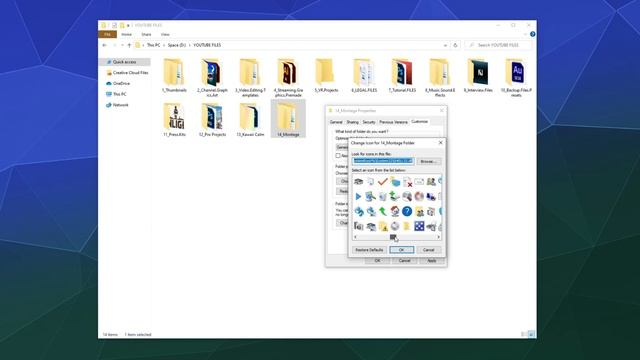Pick the blue dotted grid icon
The width and height of the screenshot is (640, 360).
(x=419, y=226)
